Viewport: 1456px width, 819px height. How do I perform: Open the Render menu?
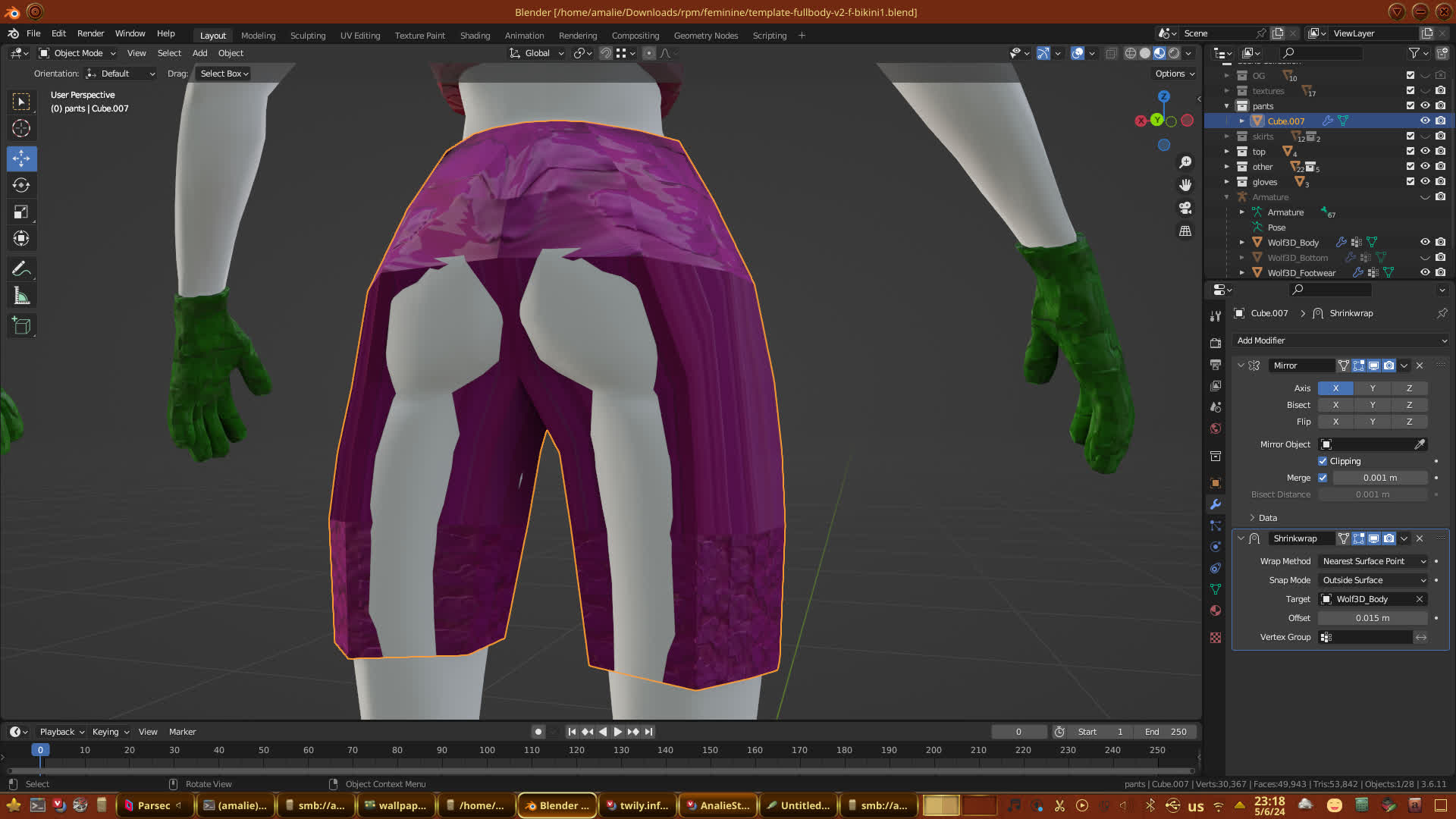click(x=90, y=33)
